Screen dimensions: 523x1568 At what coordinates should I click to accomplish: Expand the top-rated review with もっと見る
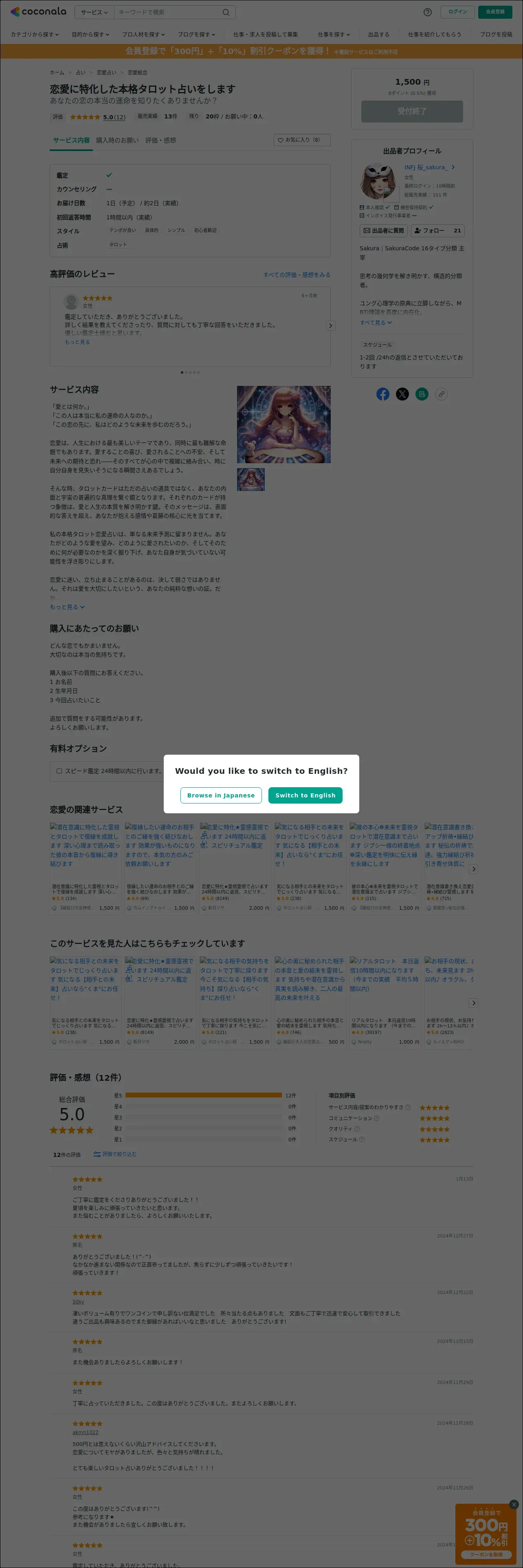click(77, 342)
